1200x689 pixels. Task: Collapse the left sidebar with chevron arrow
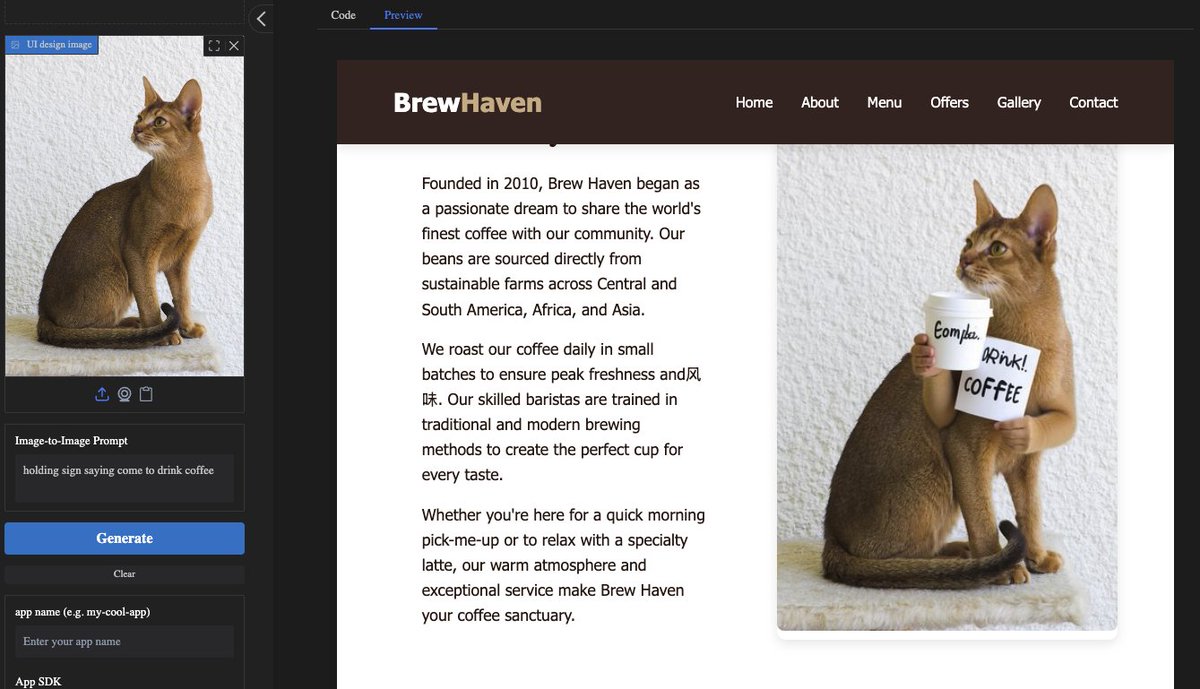click(x=261, y=19)
